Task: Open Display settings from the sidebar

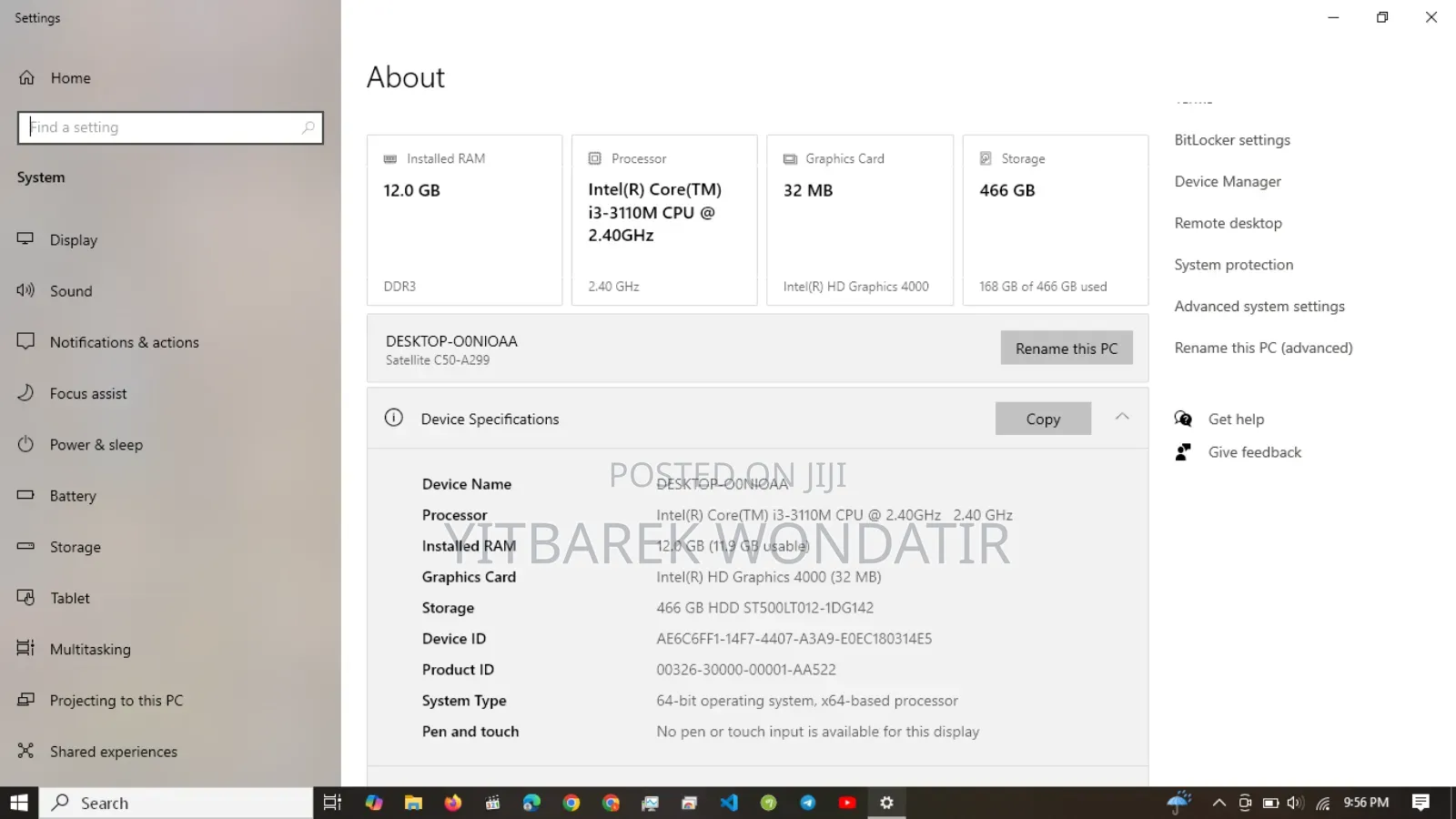Action: pyautogui.click(x=73, y=239)
